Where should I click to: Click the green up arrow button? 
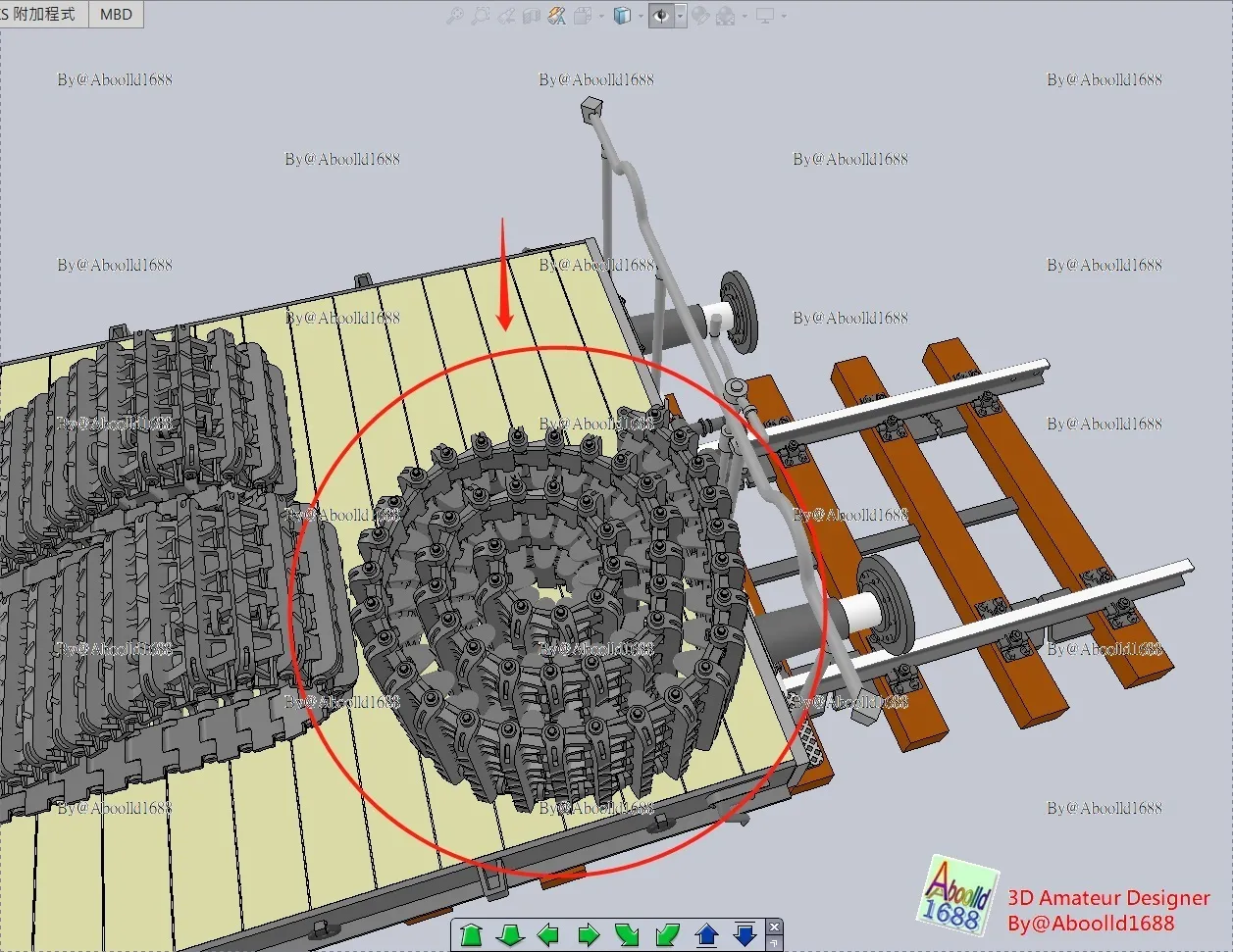pyautogui.click(x=472, y=934)
